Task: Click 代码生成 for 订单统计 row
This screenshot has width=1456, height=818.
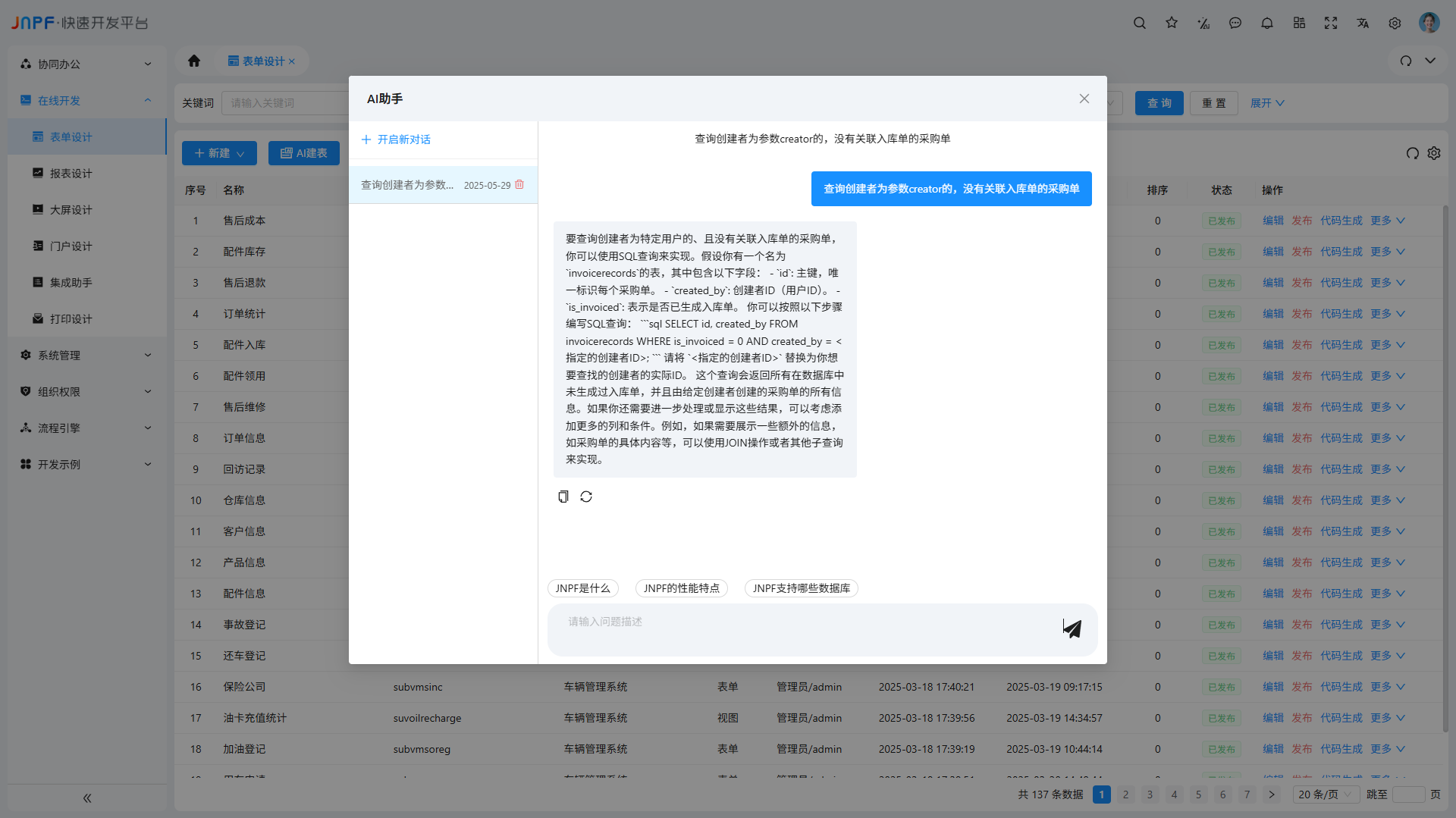Action: 1341,314
